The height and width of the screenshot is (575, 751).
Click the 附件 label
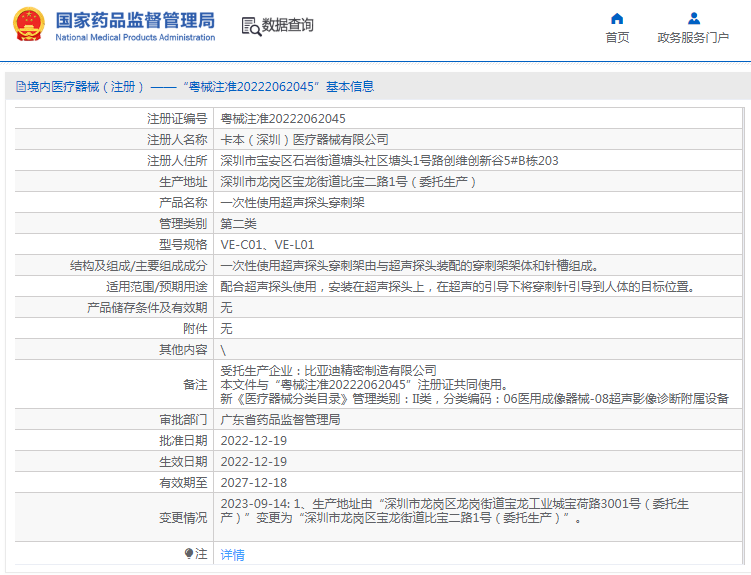tap(195, 329)
